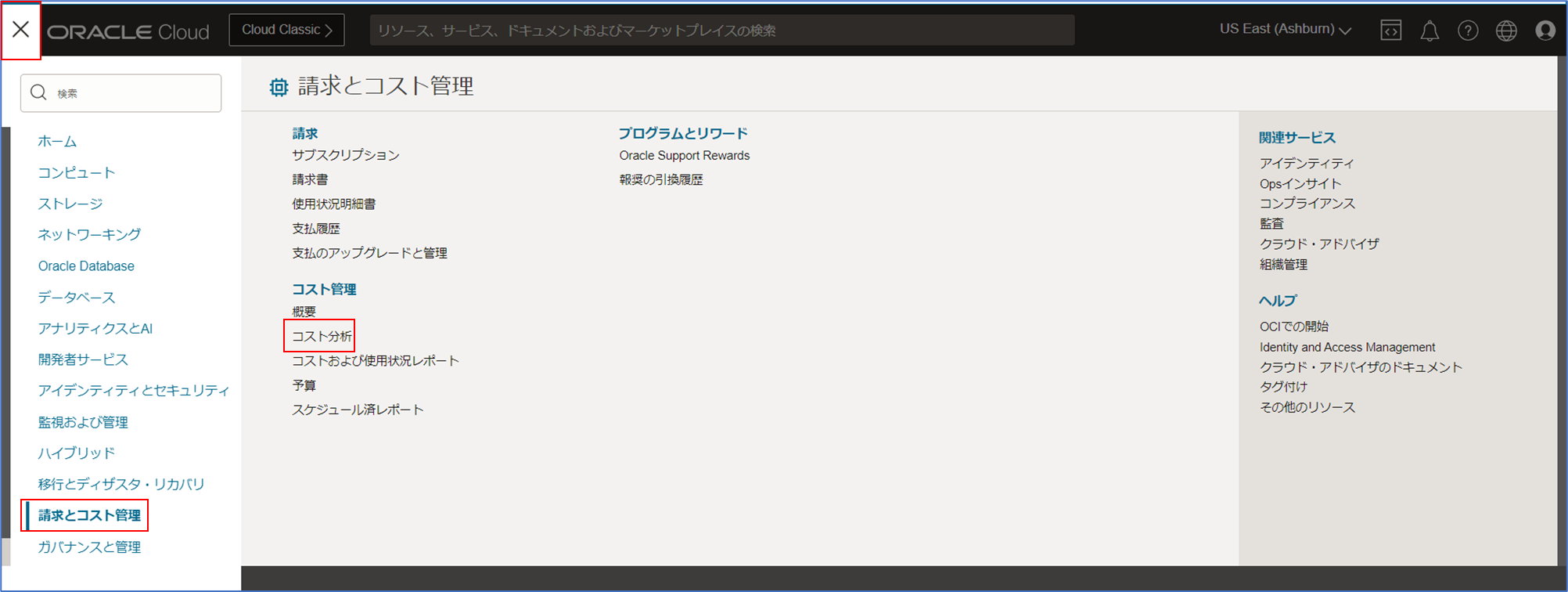The image size is (1568, 592).
Task: Open the Cloud Shell developer tools icon
Action: [1390, 31]
